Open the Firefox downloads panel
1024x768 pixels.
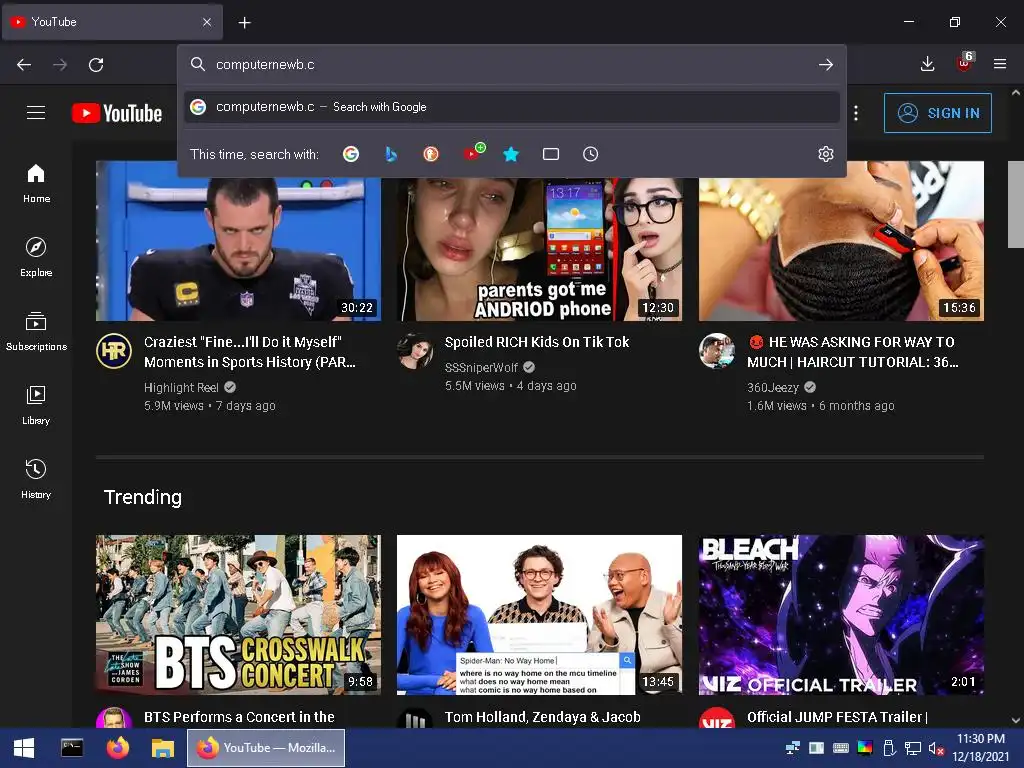[927, 64]
